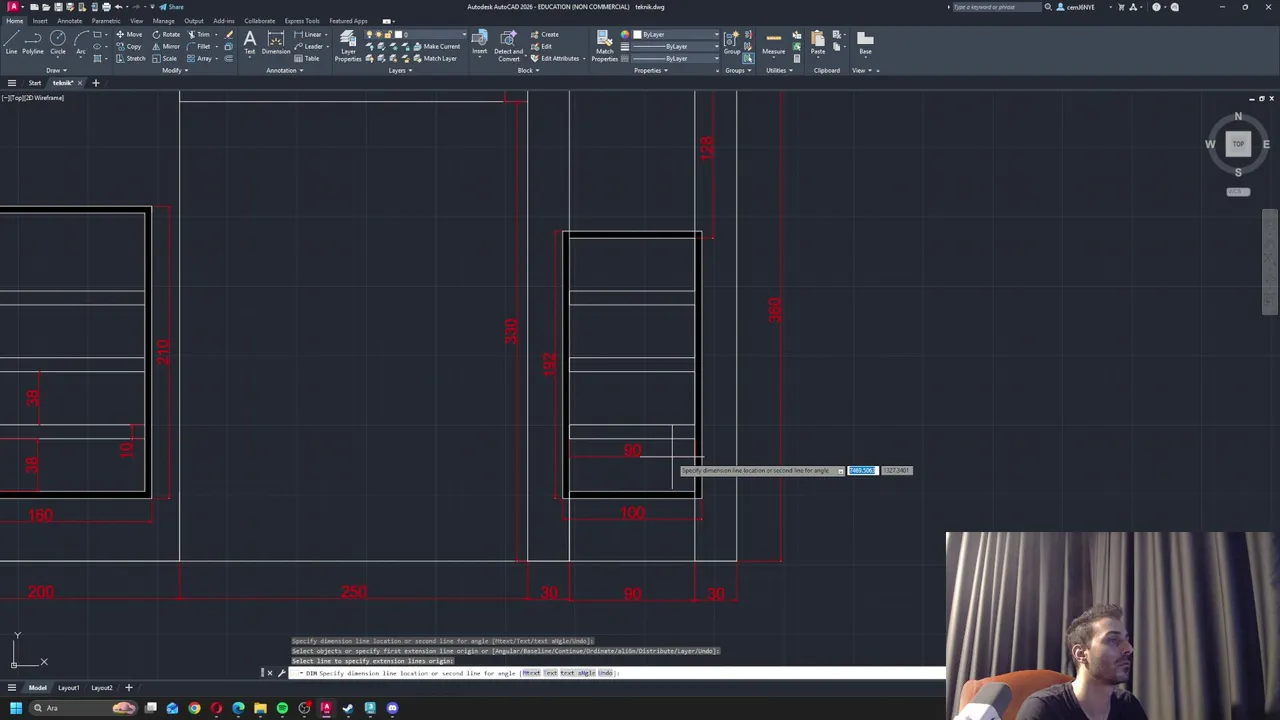Toggle group selection mode in Groups panel

click(748, 58)
